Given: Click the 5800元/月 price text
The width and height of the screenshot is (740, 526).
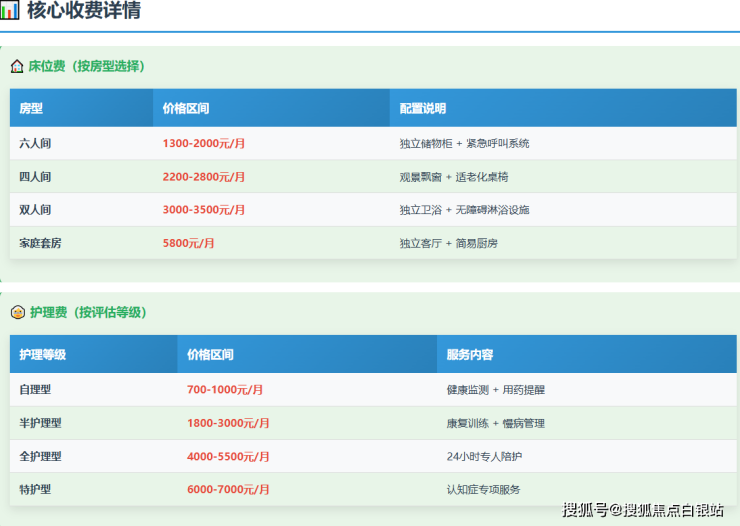Looking at the screenshot, I should (x=188, y=243).
